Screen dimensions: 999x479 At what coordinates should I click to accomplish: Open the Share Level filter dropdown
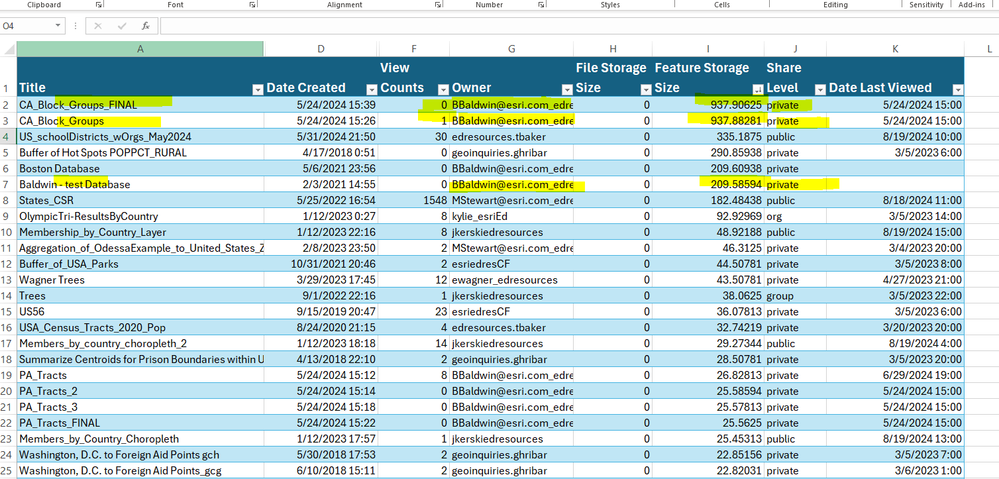[x=820, y=89]
